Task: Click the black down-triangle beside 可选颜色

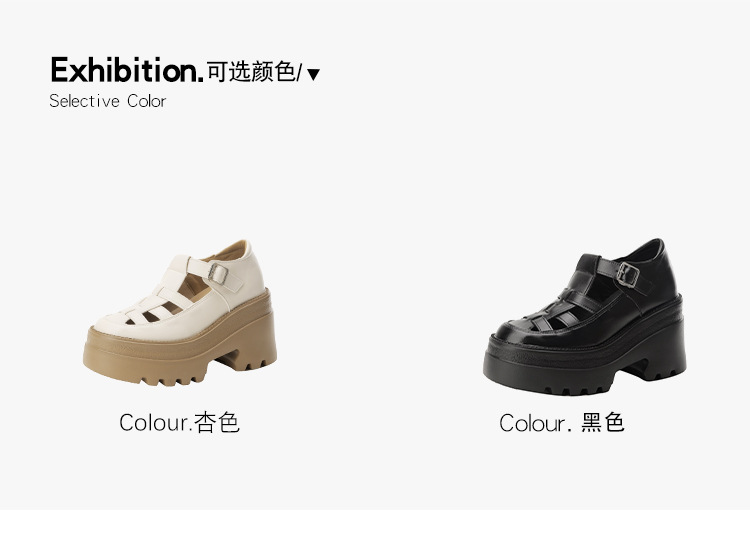Action: click(x=313, y=75)
